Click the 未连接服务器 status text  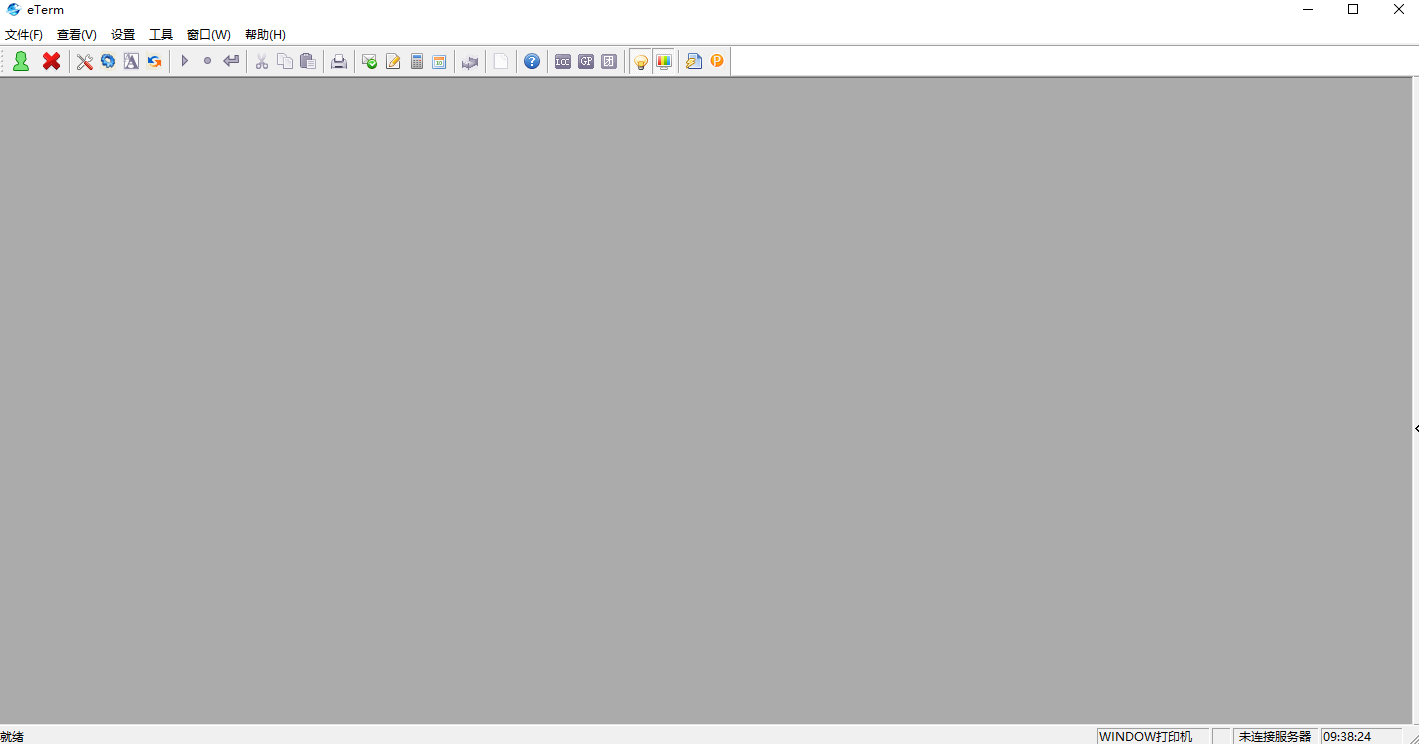[1275, 736]
